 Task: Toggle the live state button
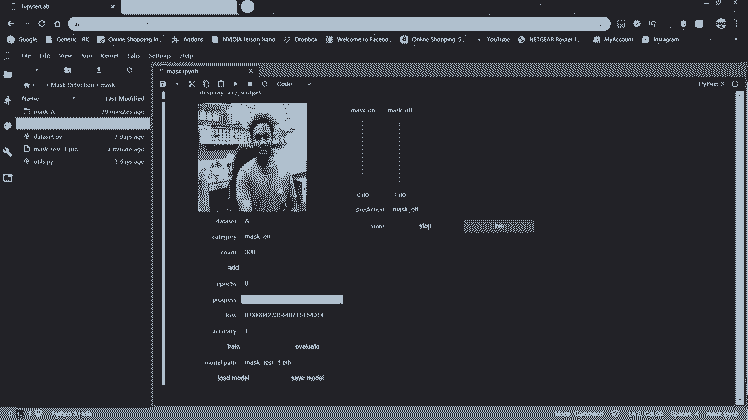point(499,227)
